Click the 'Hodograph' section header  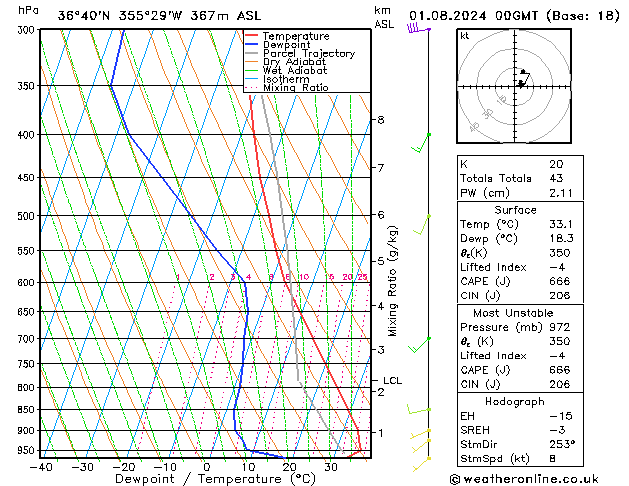515,401
